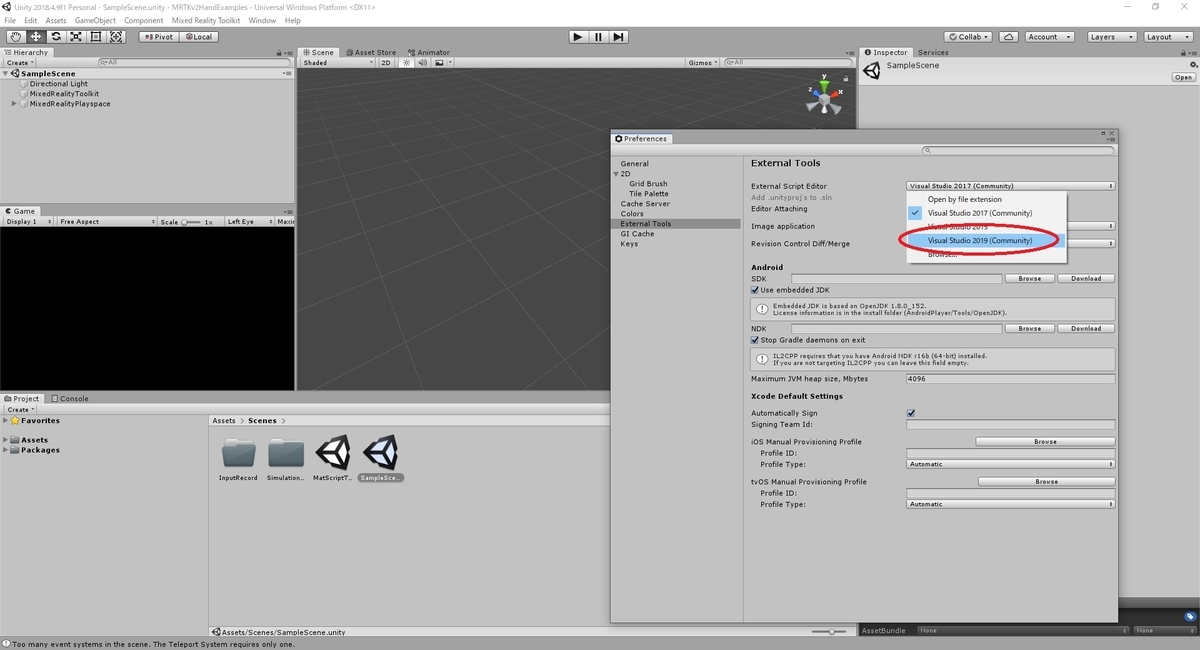Toggle Stop Gradle daemons on exit
The height and width of the screenshot is (650, 1200).
[x=755, y=340]
